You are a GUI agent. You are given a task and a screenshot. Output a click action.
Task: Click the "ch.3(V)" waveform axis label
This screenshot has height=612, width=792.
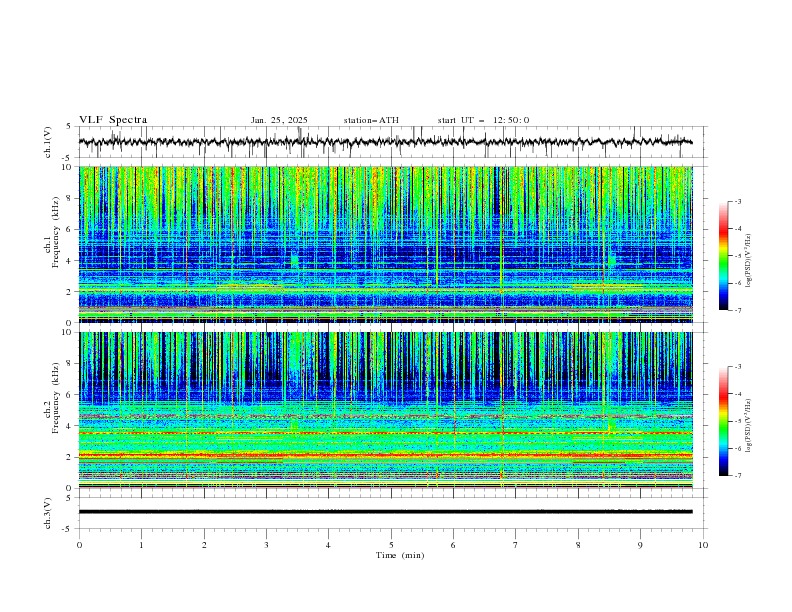tap(48, 513)
